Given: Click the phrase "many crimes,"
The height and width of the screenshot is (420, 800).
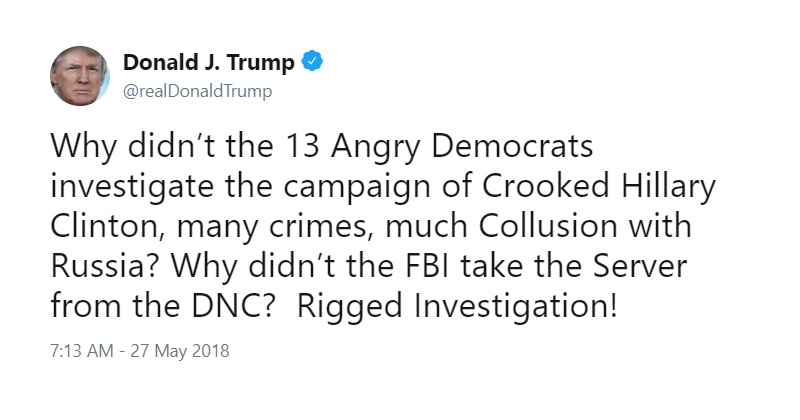Looking at the screenshot, I should pos(272,228).
